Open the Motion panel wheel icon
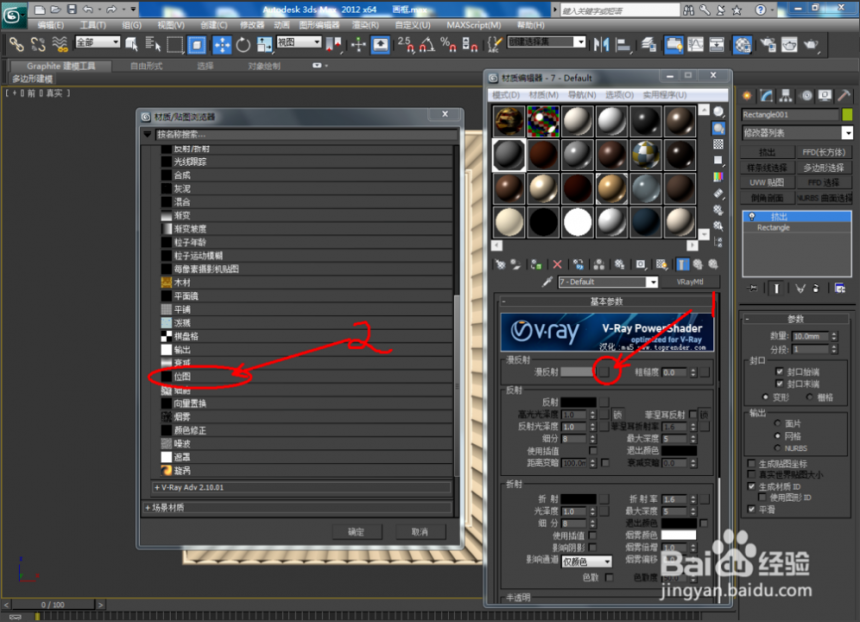The width and height of the screenshot is (860, 622). (806, 96)
